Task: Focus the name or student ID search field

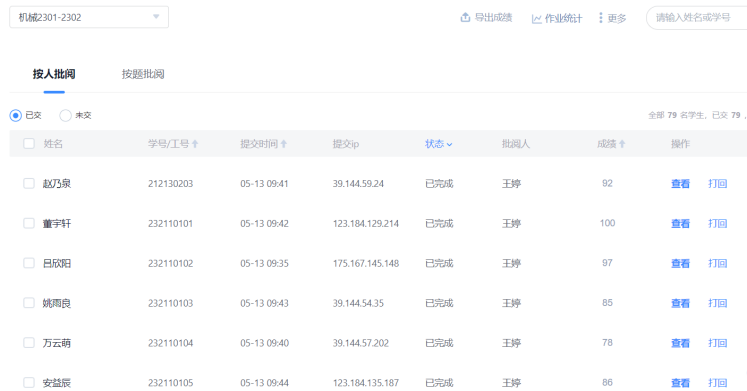Action: [x=697, y=18]
